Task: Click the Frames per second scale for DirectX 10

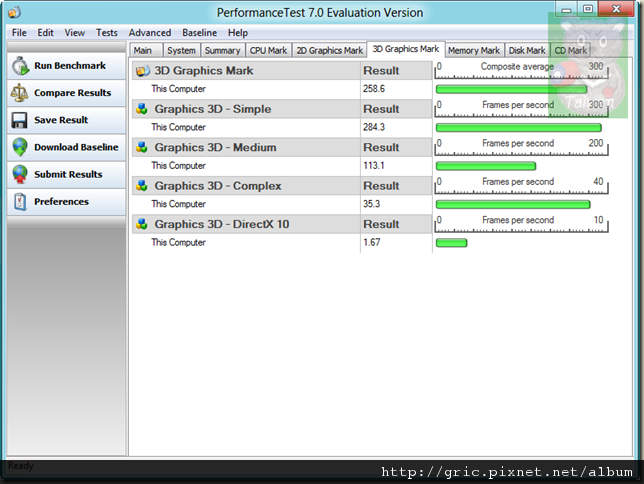Action: (521, 224)
